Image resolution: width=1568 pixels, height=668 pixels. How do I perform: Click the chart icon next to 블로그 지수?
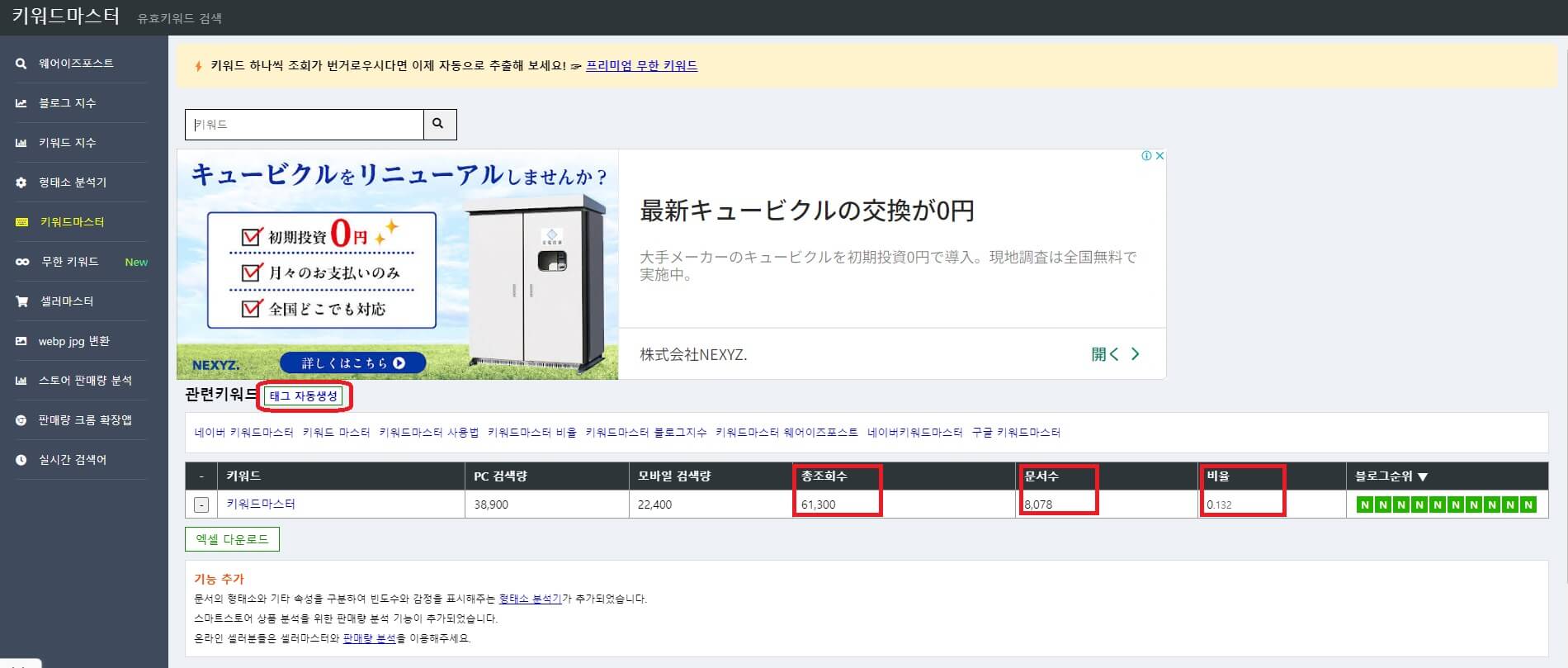point(21,103)
